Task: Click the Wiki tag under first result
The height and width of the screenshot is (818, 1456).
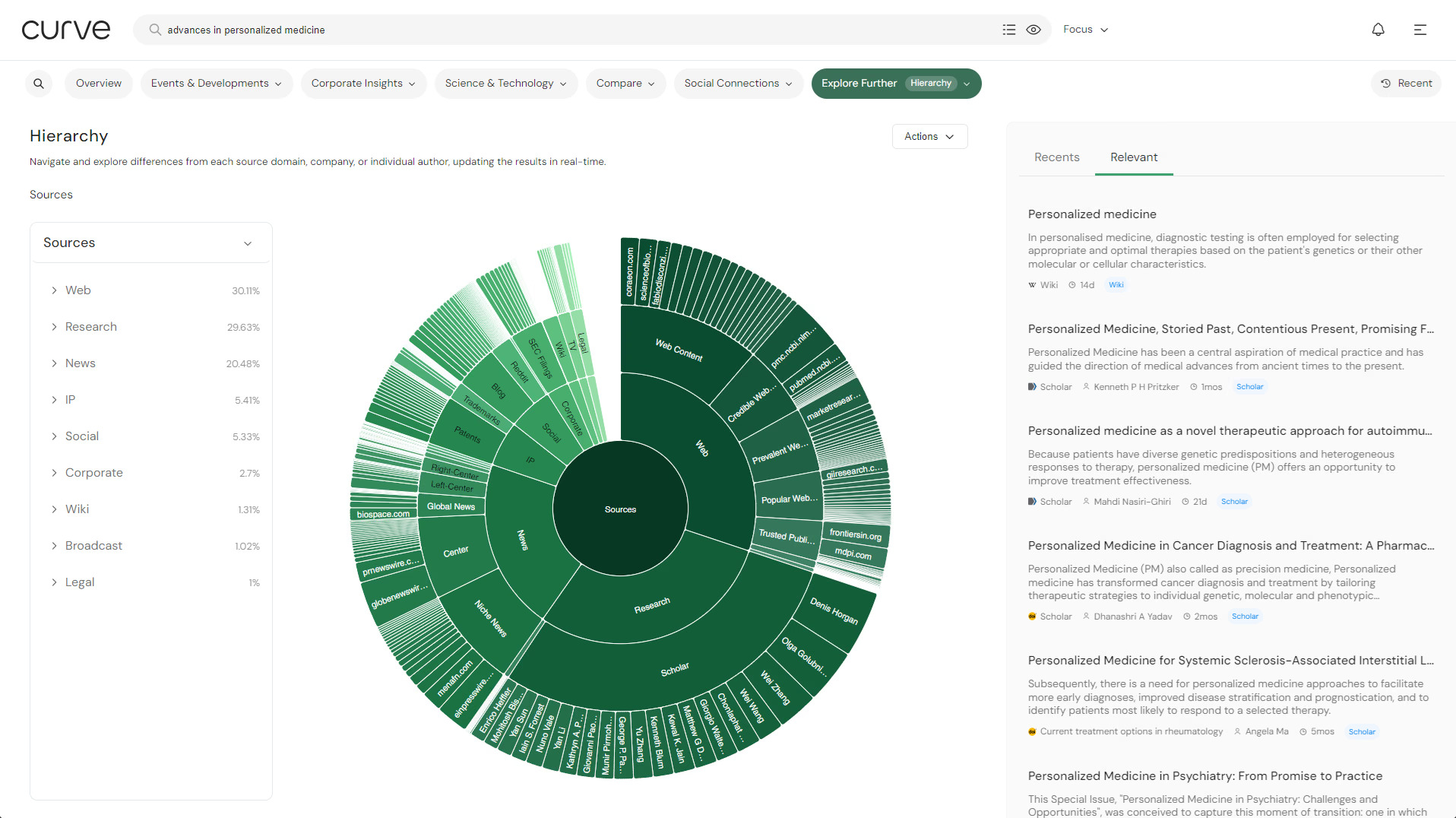Action: click(x=1116, y=285)
